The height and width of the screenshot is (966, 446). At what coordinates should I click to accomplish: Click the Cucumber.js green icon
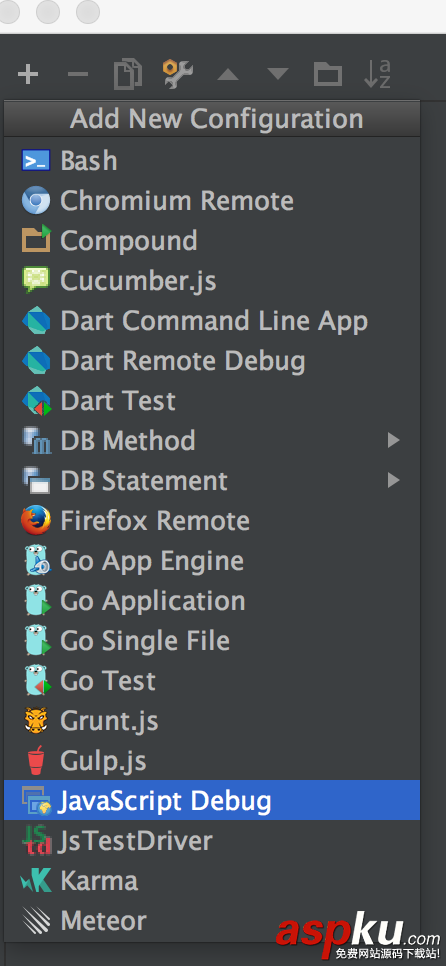[36, 280]
